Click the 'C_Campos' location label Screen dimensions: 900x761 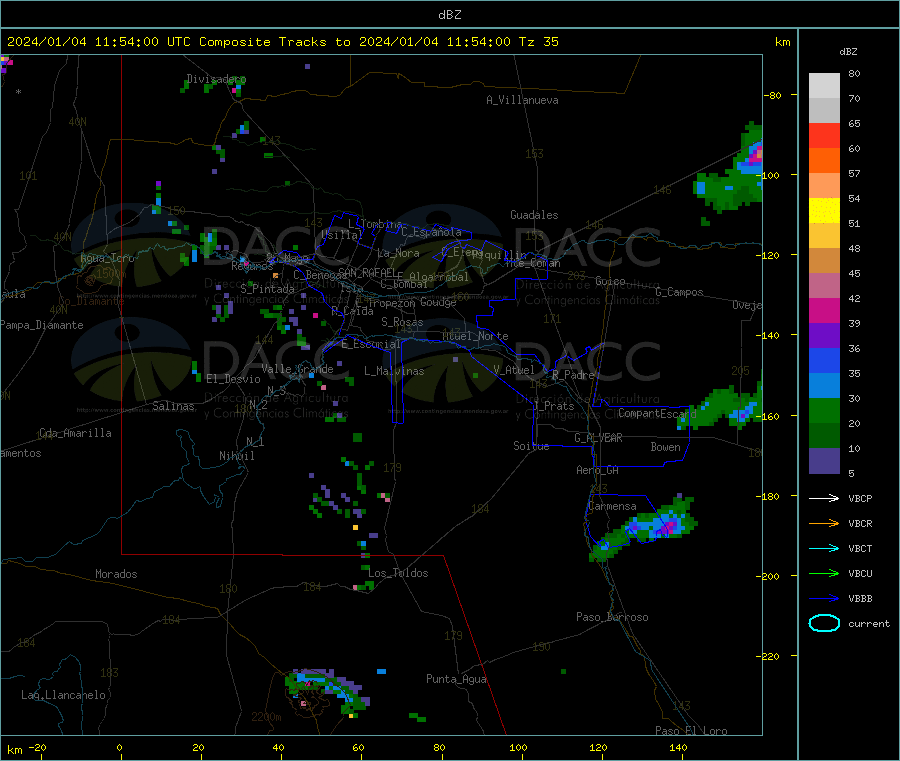click(x=680, y=292)
